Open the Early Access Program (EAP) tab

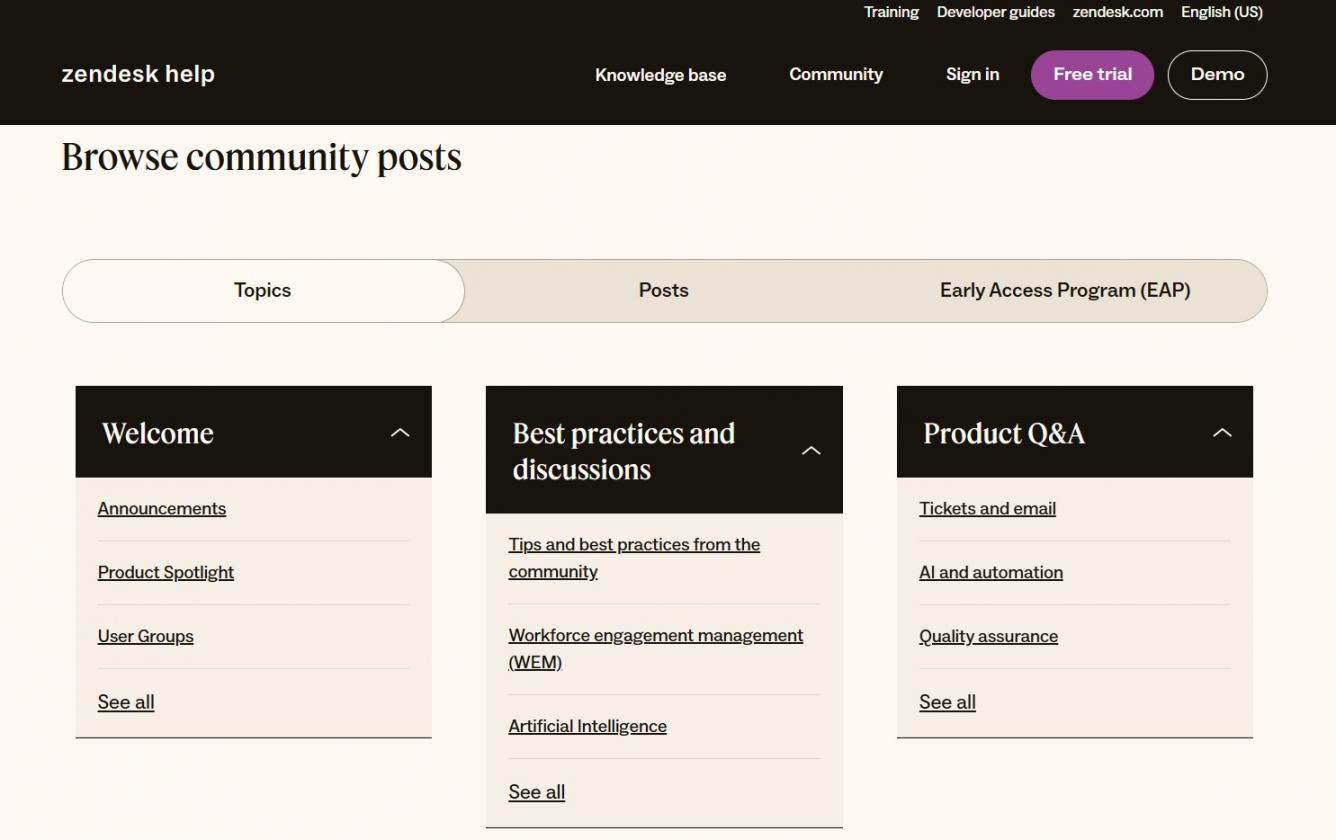(1065, 291)
